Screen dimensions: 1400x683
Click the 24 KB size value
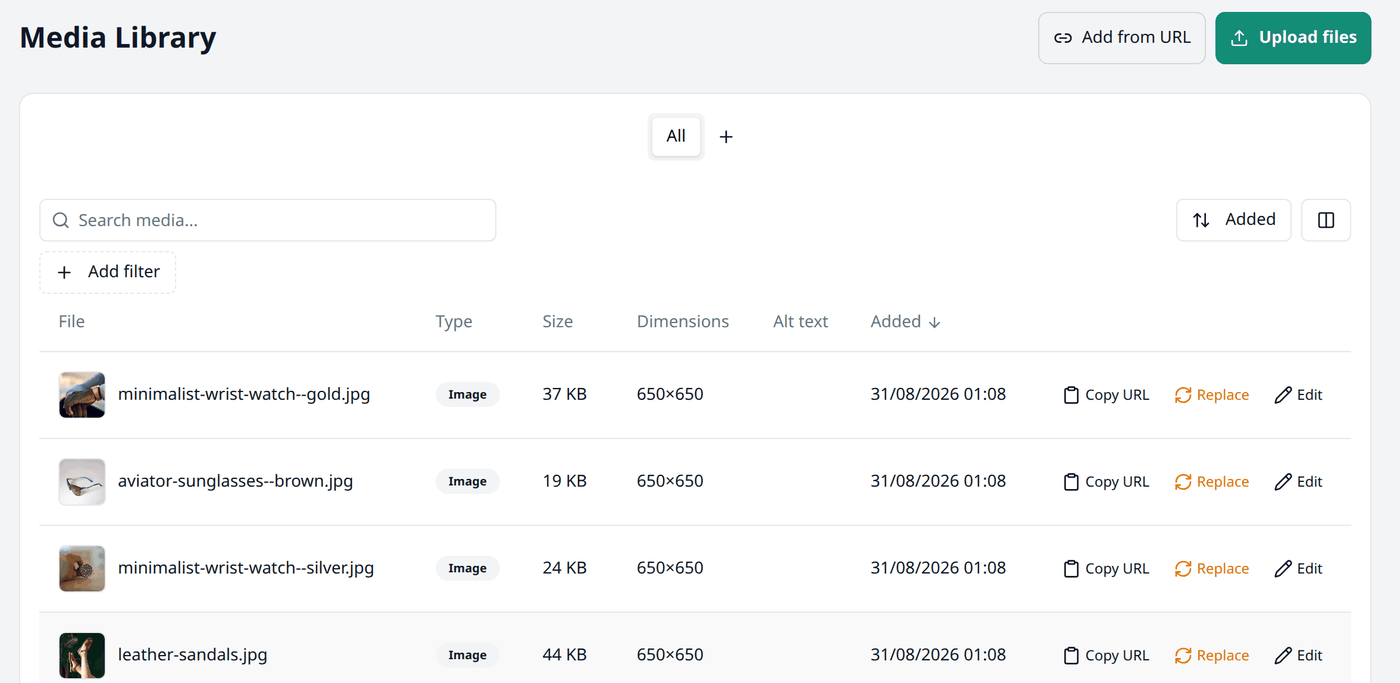(x=565, y=569)
